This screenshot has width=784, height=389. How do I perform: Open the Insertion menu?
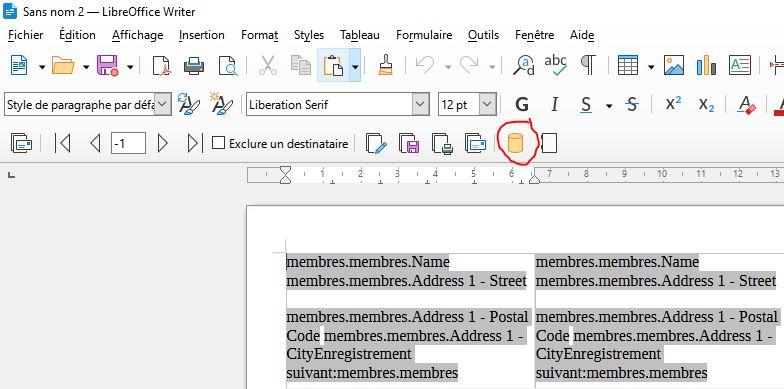(x=202, y=35)
